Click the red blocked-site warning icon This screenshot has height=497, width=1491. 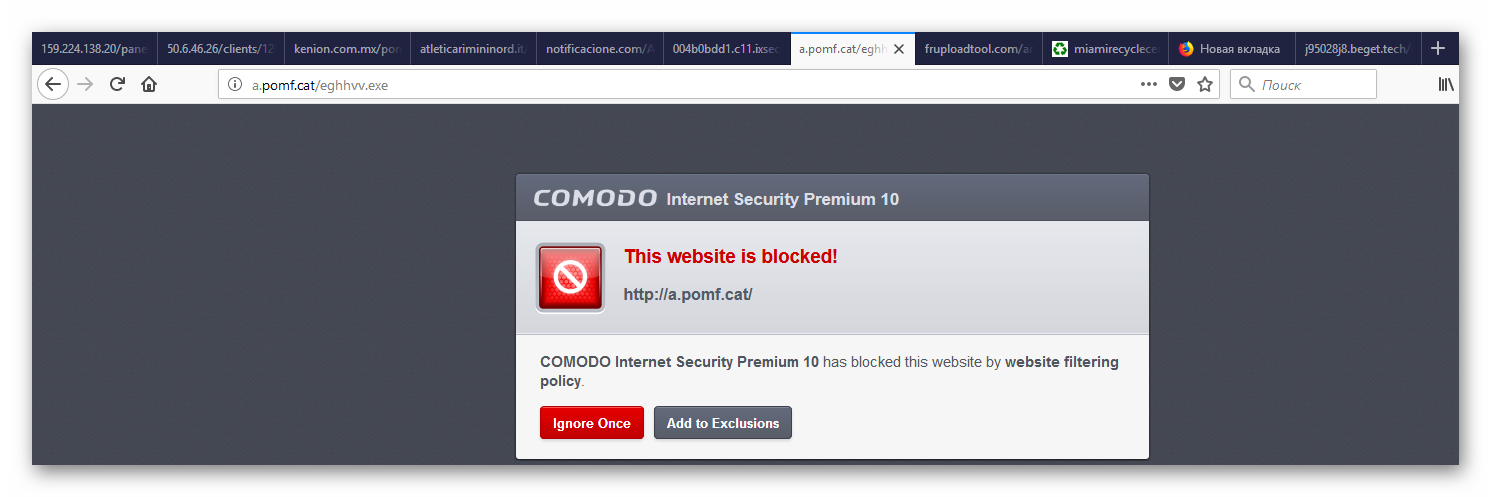coord(570,277)
